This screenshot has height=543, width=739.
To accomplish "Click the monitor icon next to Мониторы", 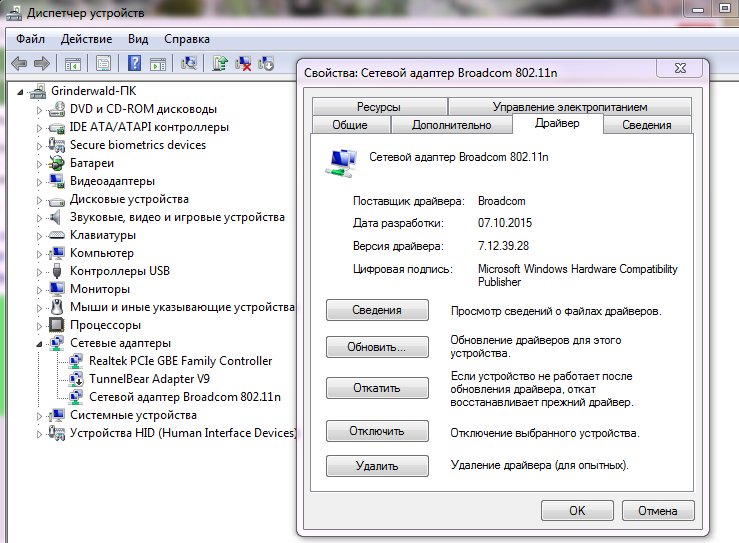I will 57,289.
